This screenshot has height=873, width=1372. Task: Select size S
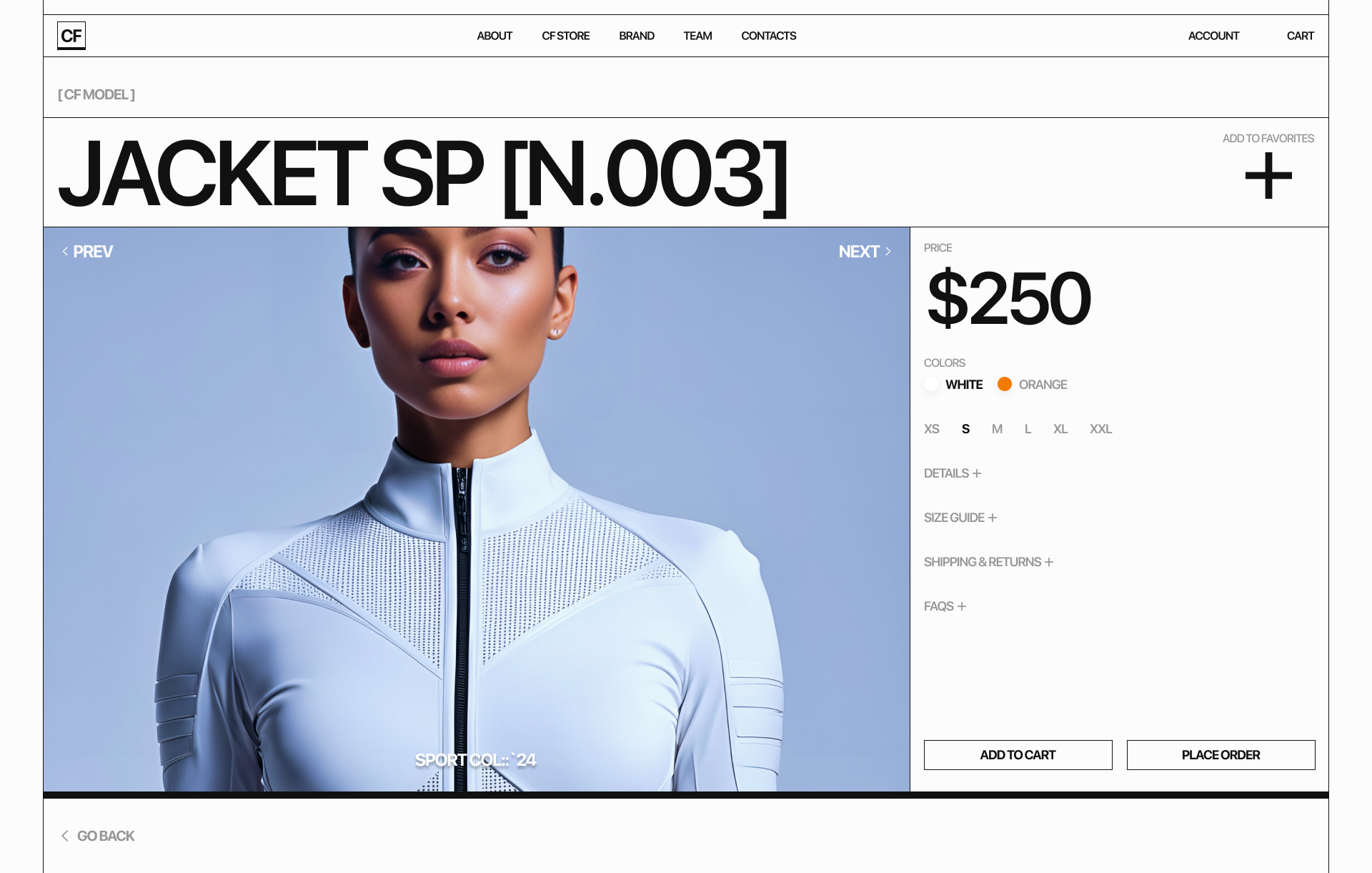click(965, 429)
